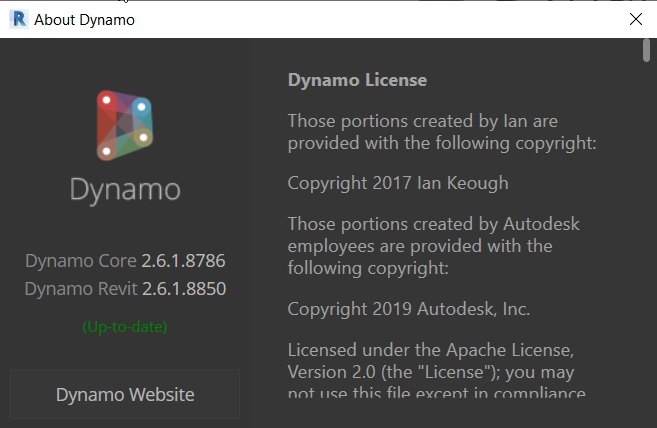Click the About Dynamo window title text
Image resolution: width=657 pixels, height=428 pixels.
(x=84, y=20)
